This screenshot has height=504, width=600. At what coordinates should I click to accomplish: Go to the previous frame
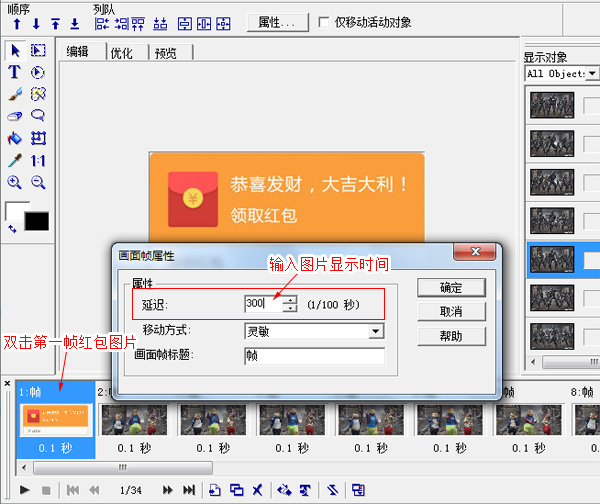click(x=94, y=490)
